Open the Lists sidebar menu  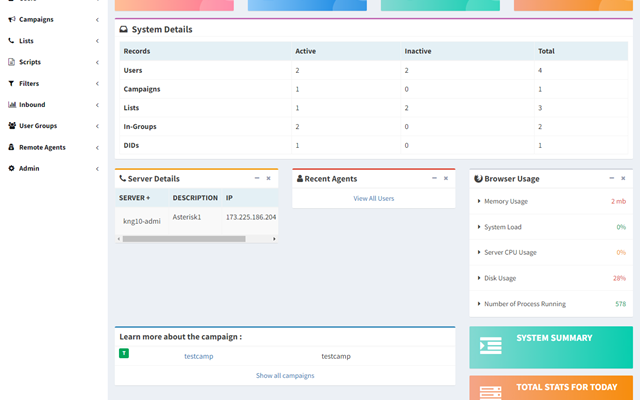[x=54, y=40]
